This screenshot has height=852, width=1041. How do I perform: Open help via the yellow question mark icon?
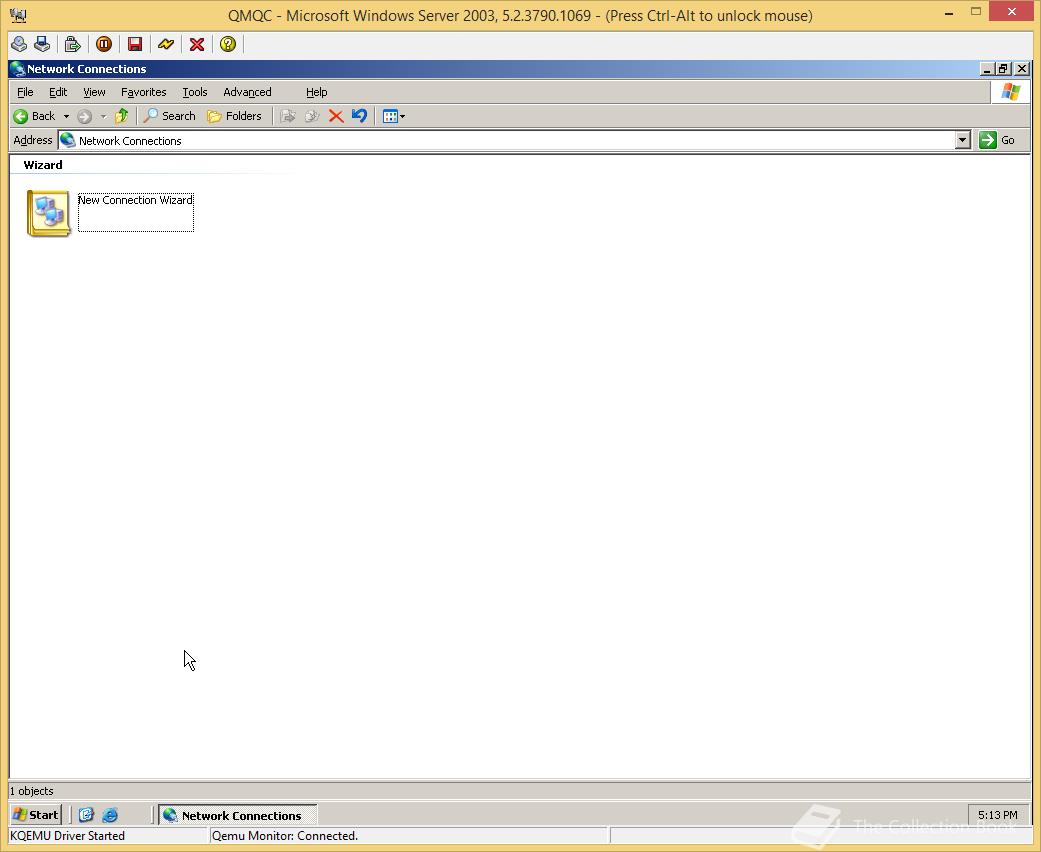pyautogui.click(x=228, y=44)
